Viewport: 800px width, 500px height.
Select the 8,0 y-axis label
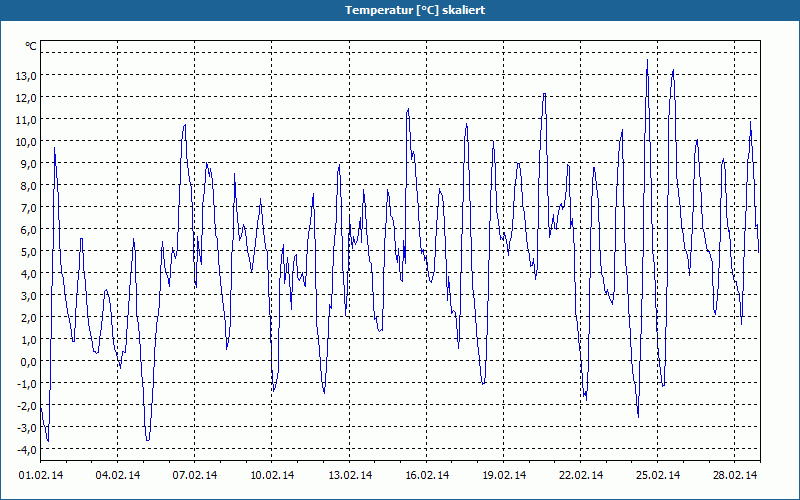coord(29,185)
